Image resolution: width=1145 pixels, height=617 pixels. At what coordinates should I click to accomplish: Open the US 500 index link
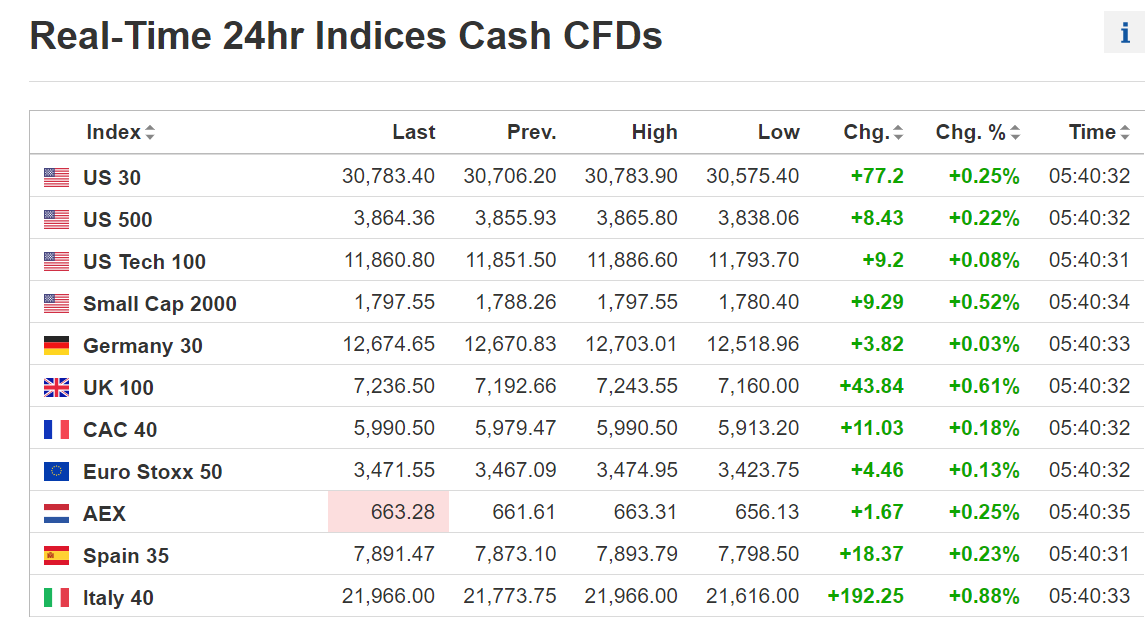pos(118,220)
